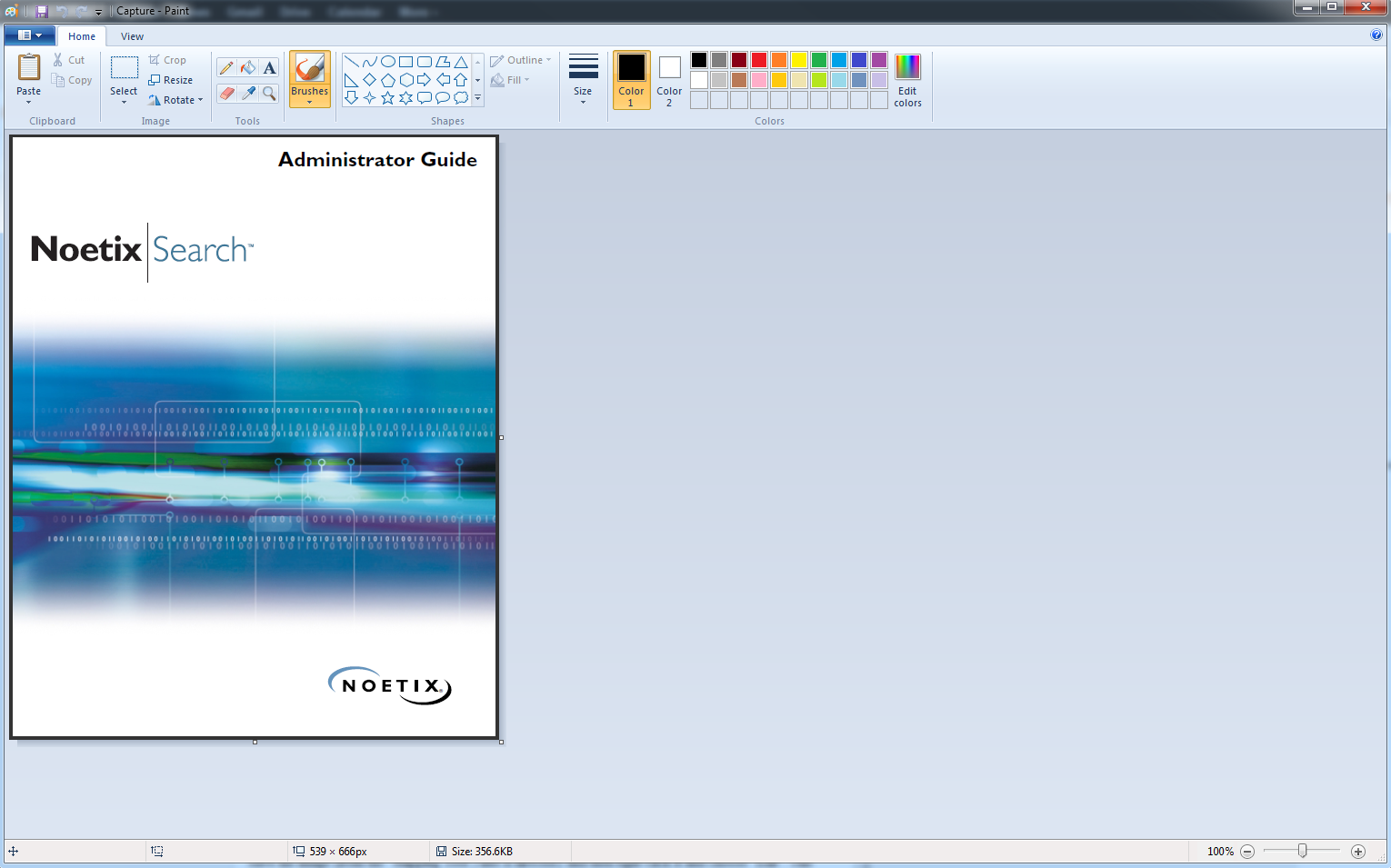This screenshot has height=868, width=1391.
Task: Click the Resize button
Action: tap(171, 80)
